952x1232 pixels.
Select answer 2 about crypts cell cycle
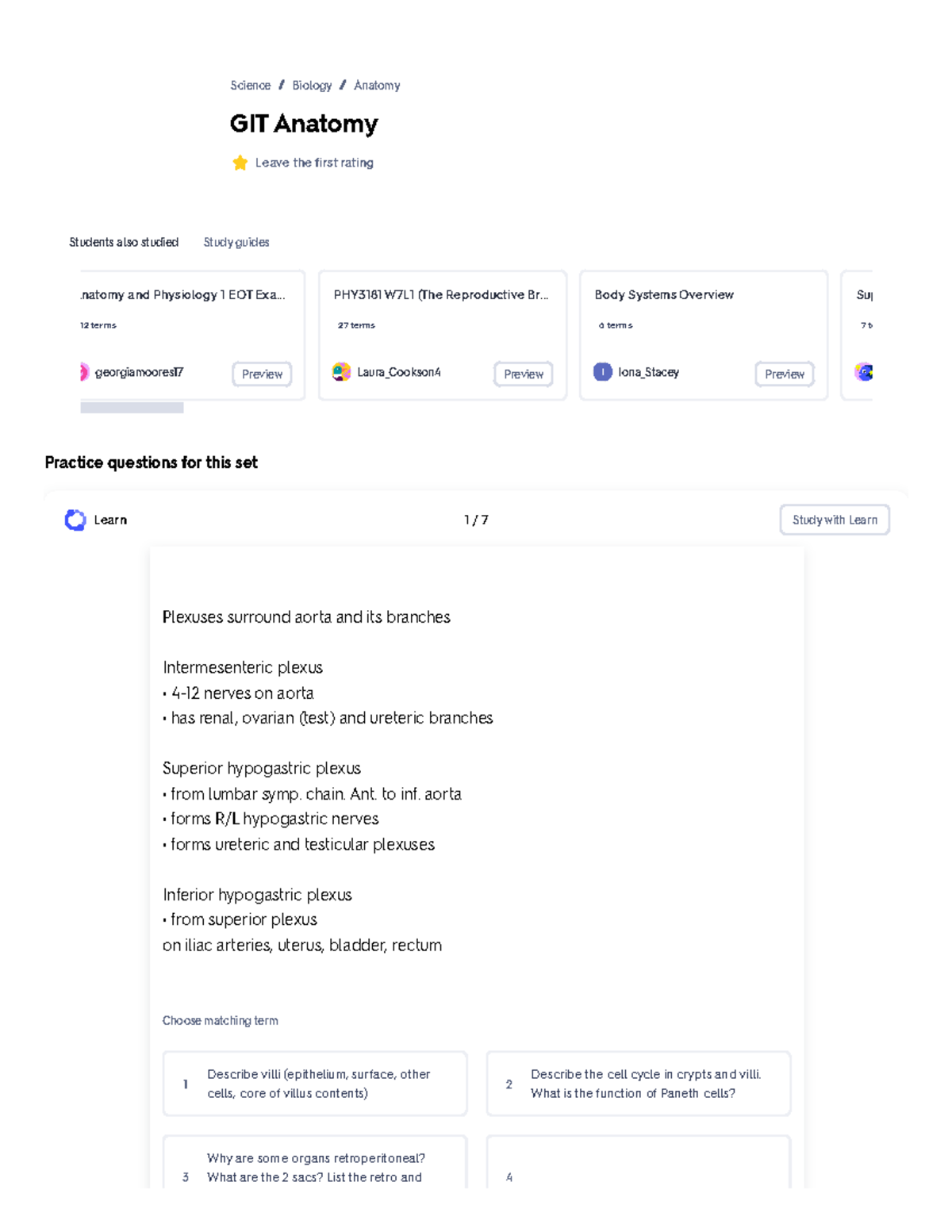[x=639, y=1084]
